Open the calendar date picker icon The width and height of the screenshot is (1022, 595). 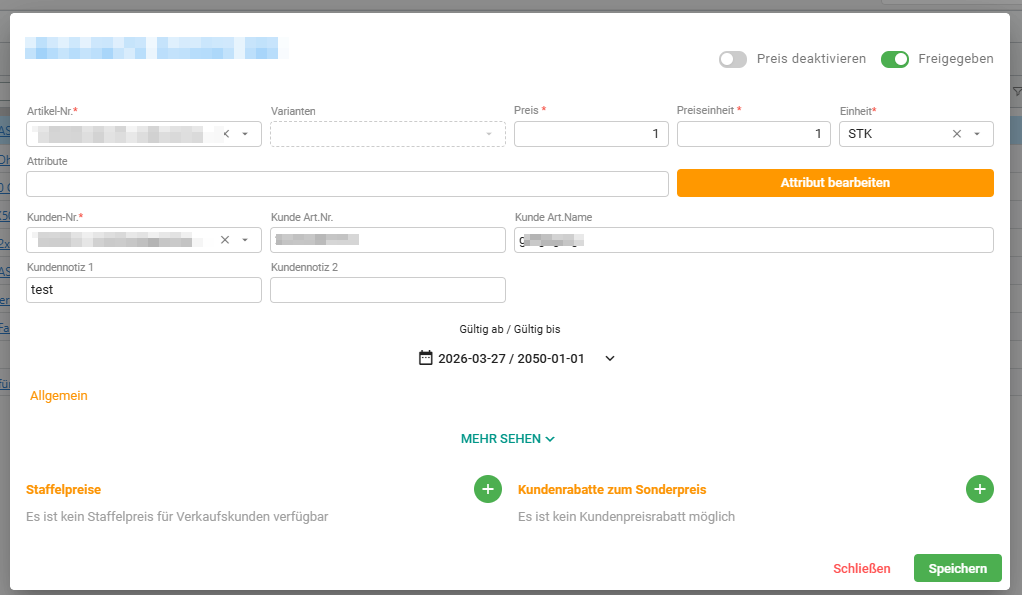pyautogui.click(x=426, y=358)
